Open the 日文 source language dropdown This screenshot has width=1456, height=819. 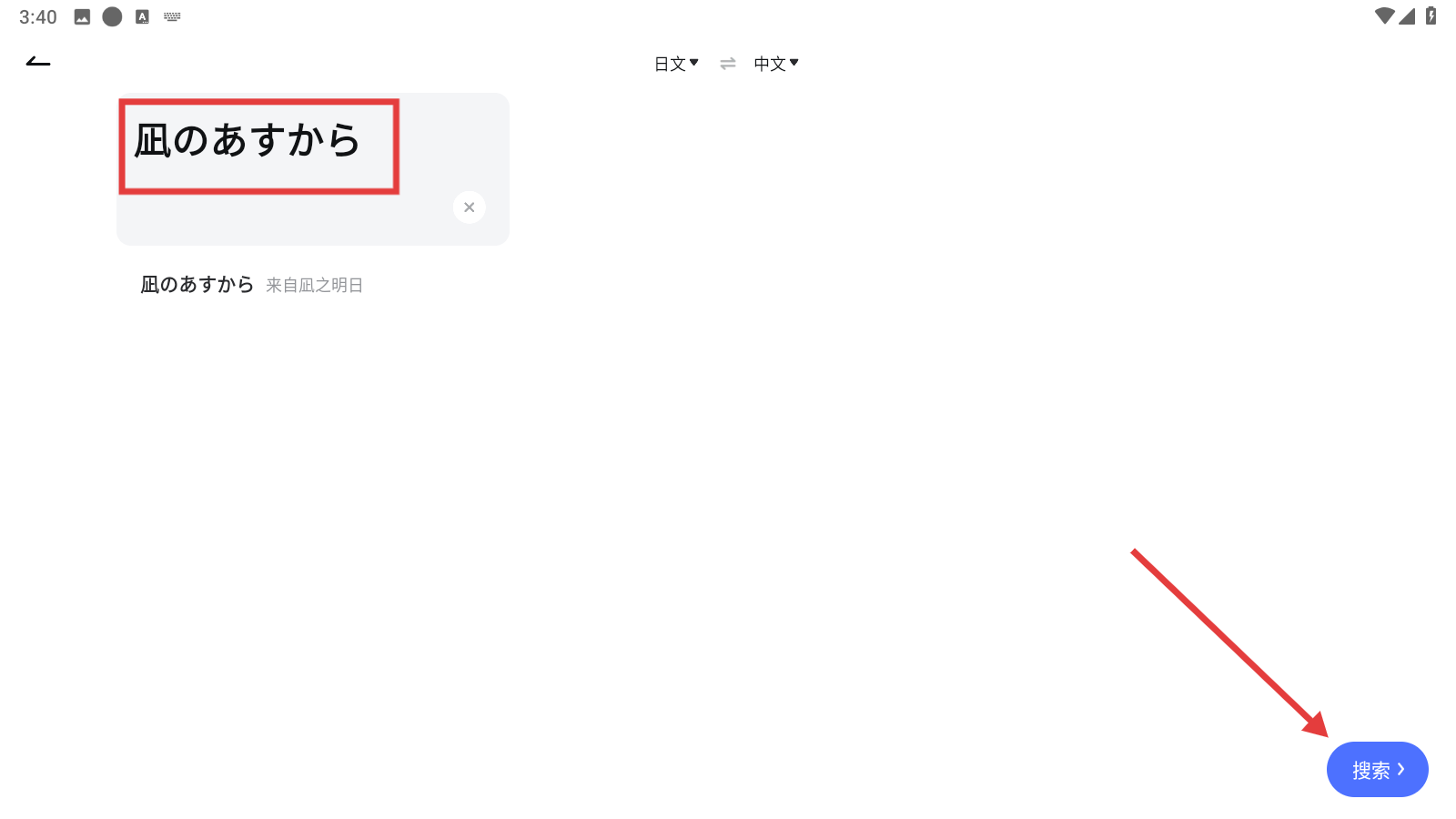pos(676,64)
